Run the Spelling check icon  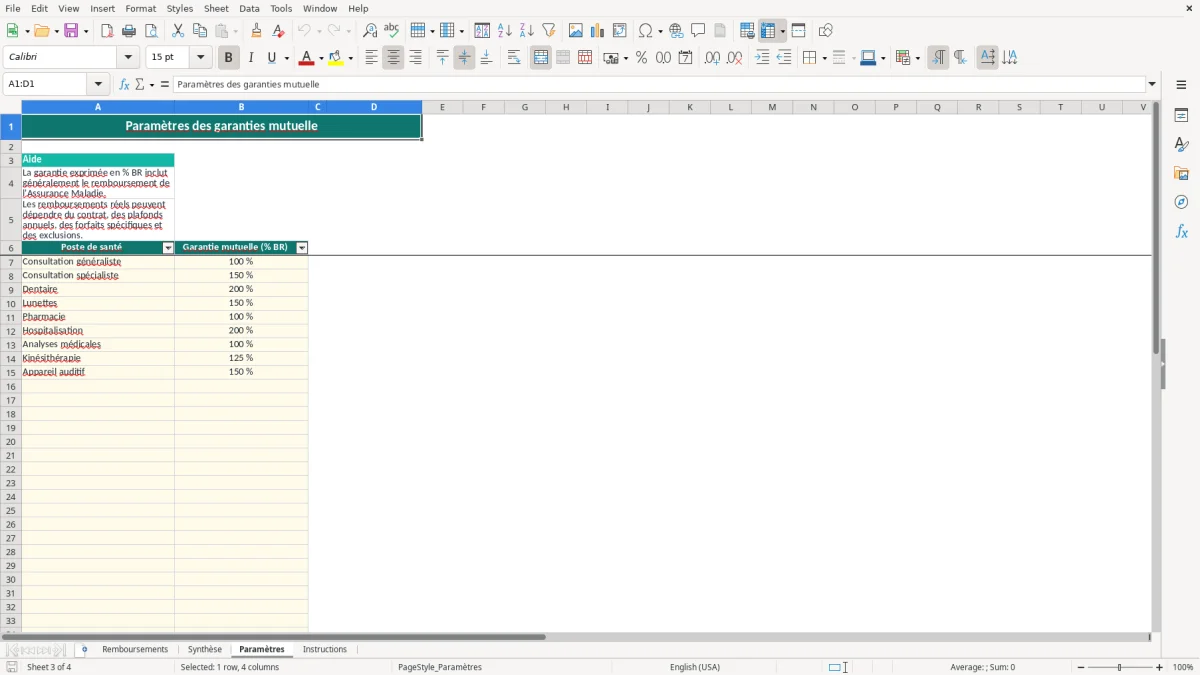(x=392, y=31)
